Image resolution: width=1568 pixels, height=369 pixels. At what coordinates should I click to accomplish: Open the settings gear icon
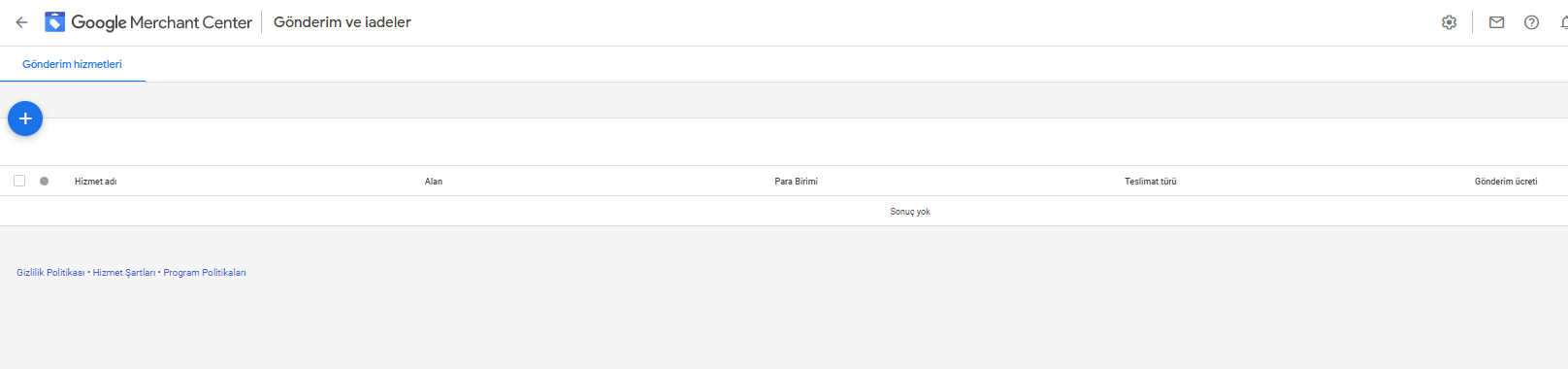[x=1449, y=22]
